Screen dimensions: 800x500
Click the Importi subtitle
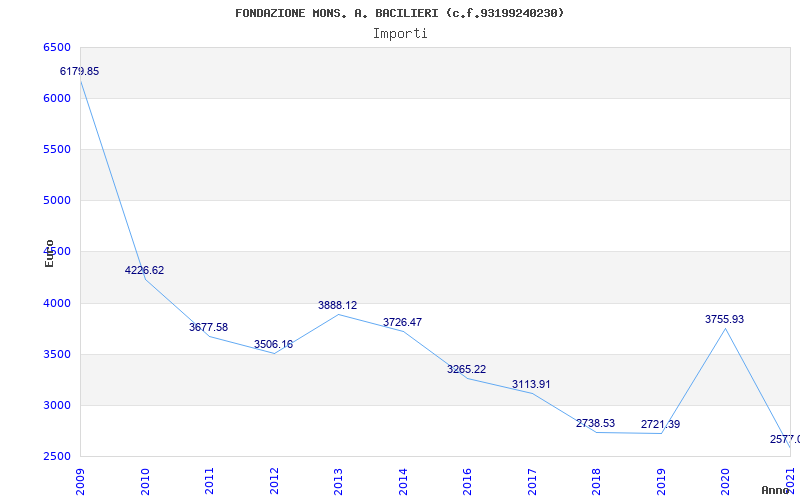(400, 34)
